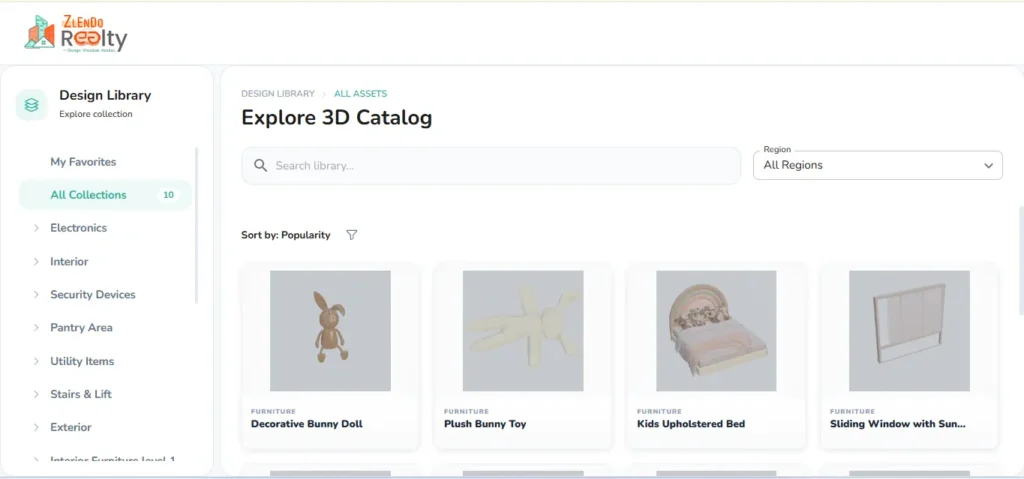This screenshot has width=1024, height=479.
Task: Open the Utility Items category
Action: click(82, 361)
